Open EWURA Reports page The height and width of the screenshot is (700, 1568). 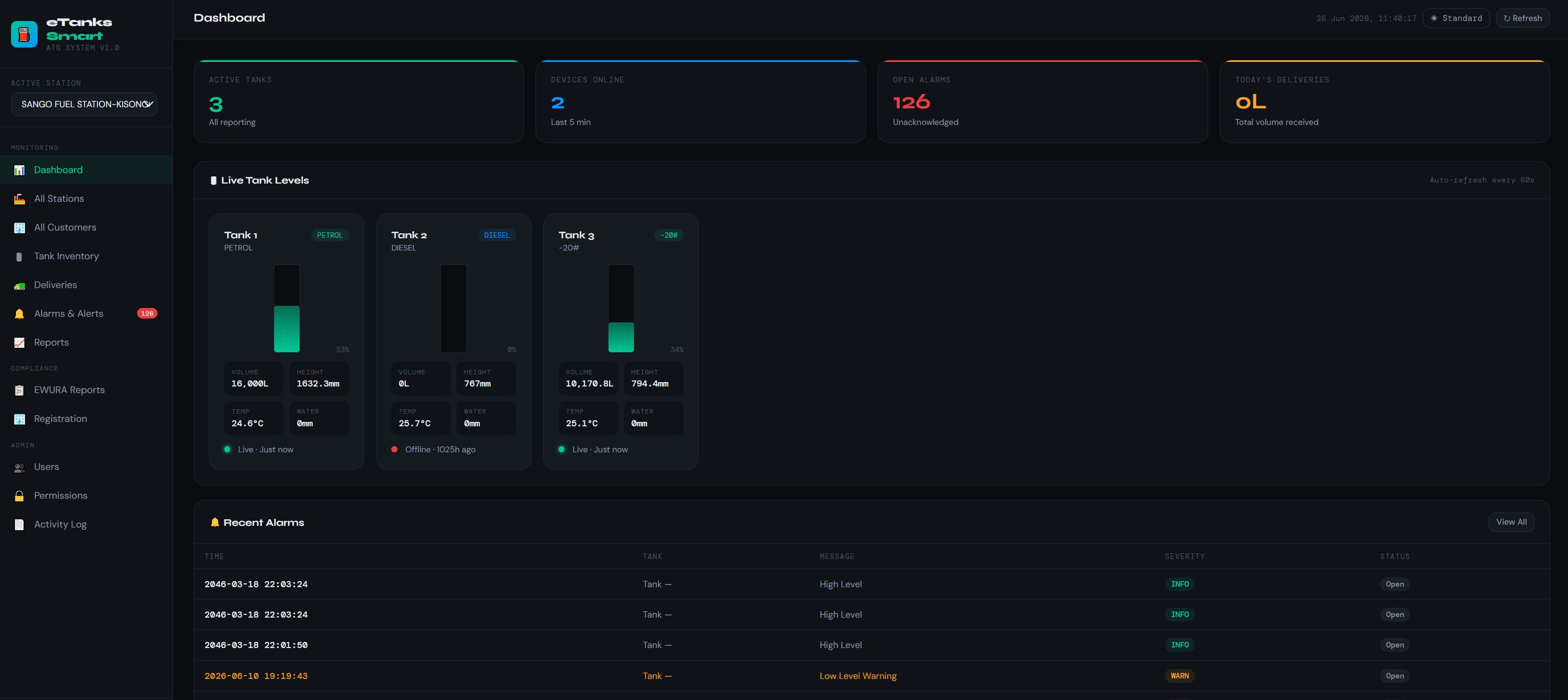point(86,390)
